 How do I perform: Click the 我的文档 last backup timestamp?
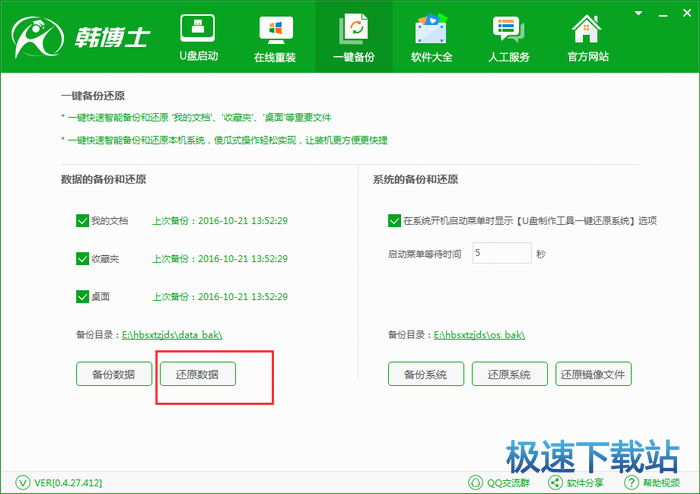click(x=220, y=221)
